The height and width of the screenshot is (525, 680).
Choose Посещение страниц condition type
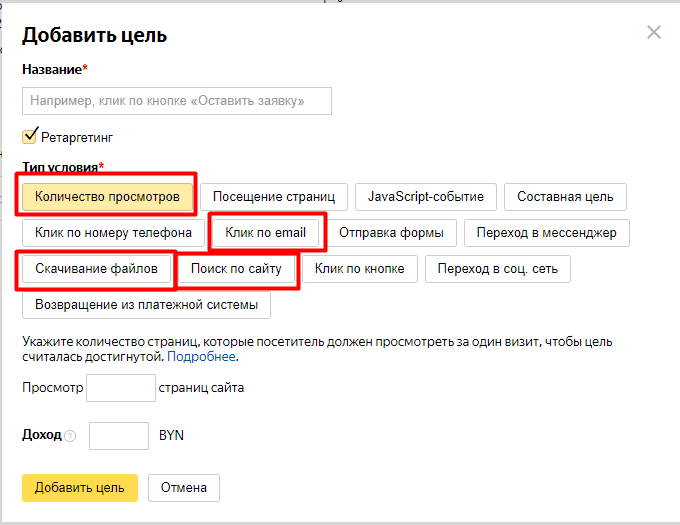[274, 197]
